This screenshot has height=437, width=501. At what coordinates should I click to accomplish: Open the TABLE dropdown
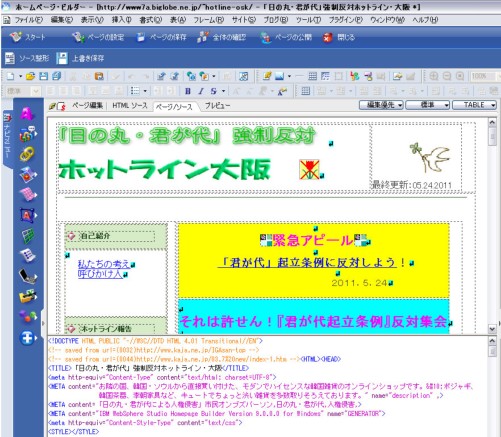pyautogui.click(x=474, y=105)
